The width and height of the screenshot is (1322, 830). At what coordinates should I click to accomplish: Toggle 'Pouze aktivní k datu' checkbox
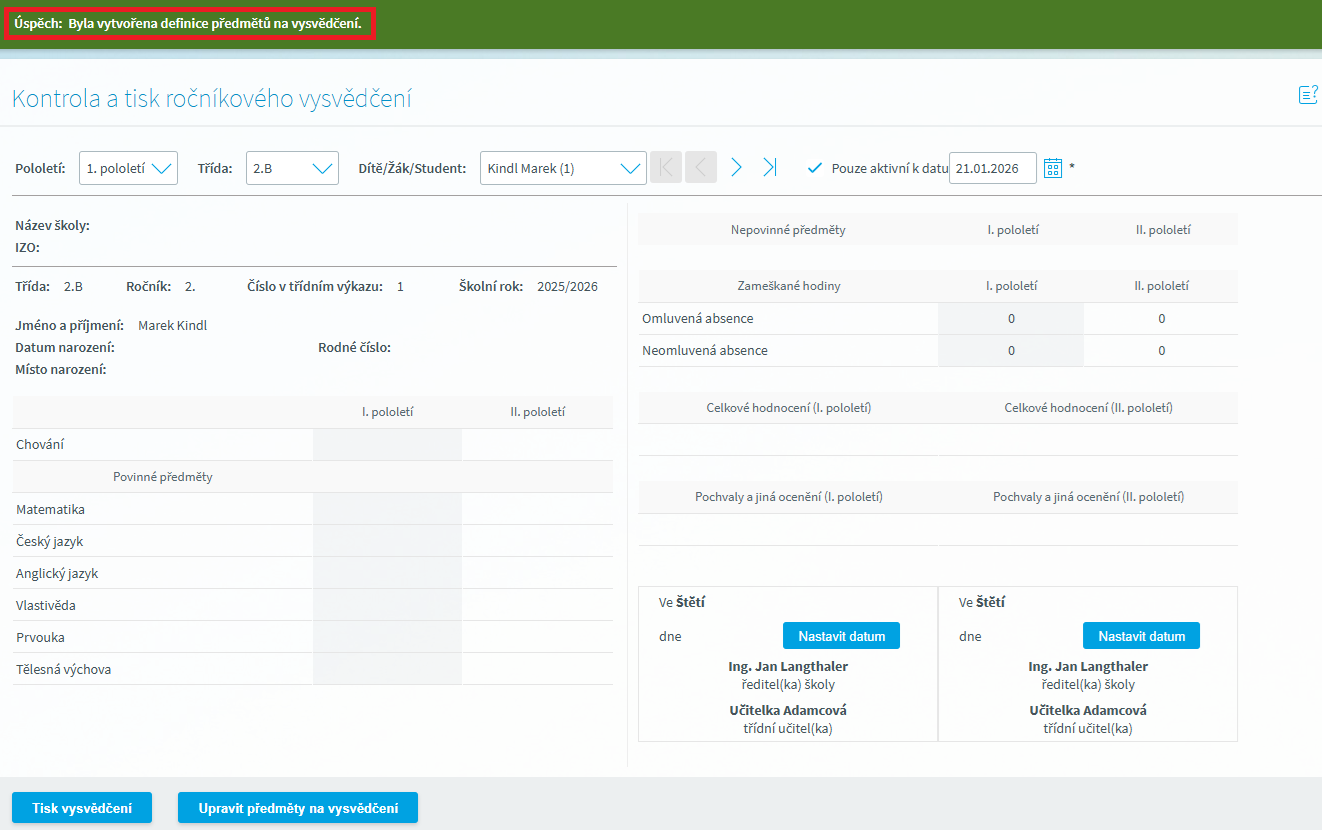(815, 168)
